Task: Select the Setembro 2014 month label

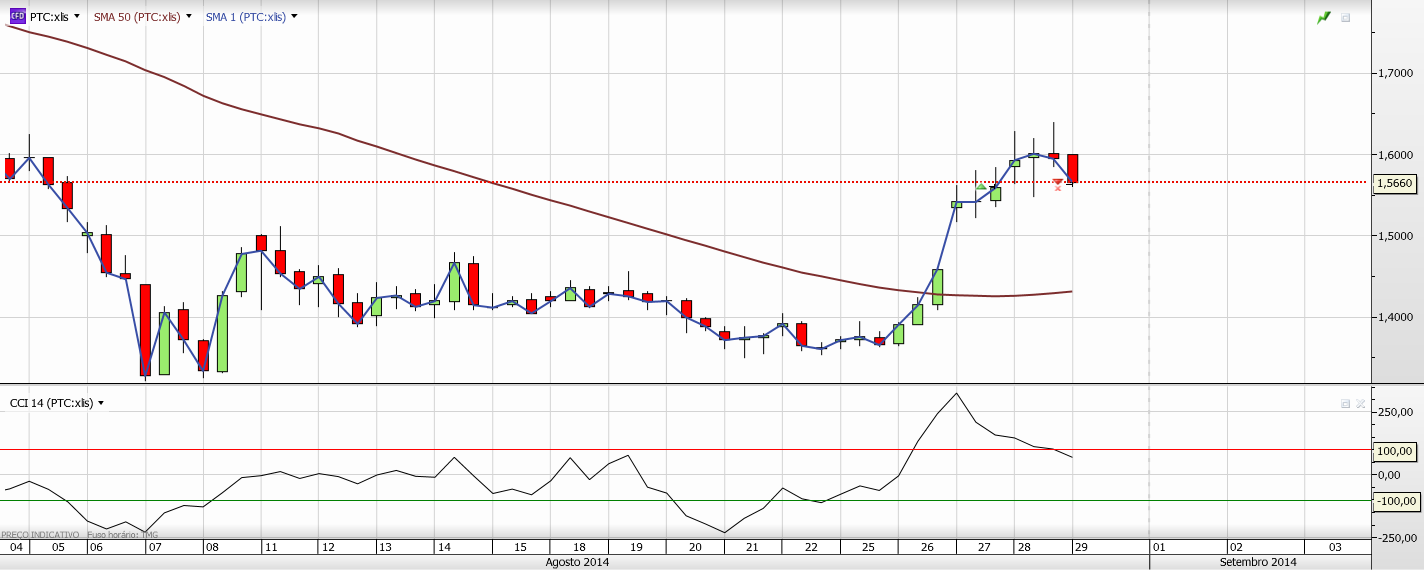Action: coord(1258,562)
